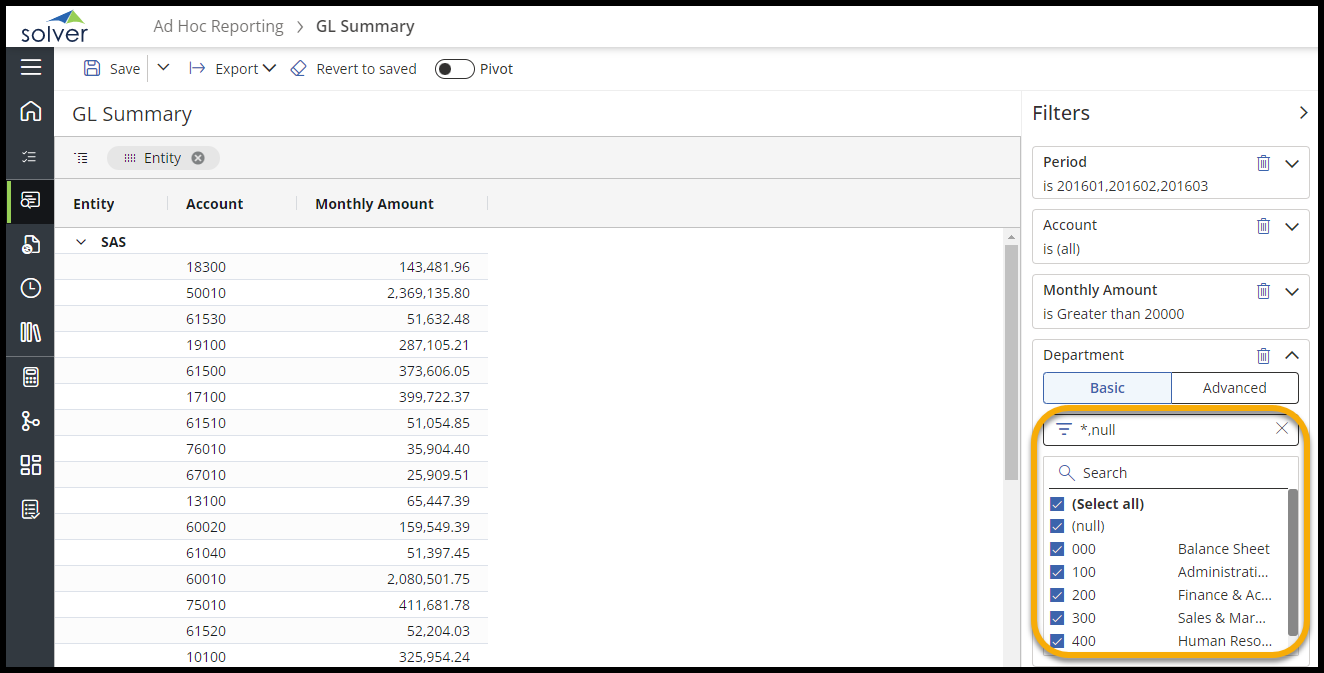1324x673 pixels.
Task: Uncheck department 000 Balance Sheet
Action: [1057, 549]
